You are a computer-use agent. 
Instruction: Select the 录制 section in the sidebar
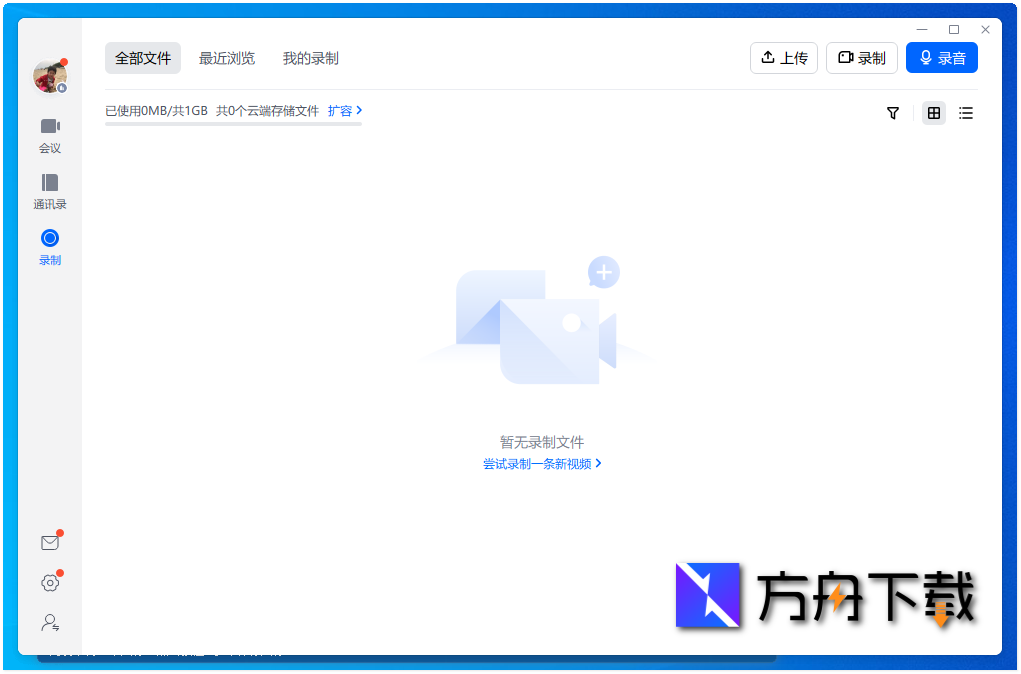pos(50,245)
